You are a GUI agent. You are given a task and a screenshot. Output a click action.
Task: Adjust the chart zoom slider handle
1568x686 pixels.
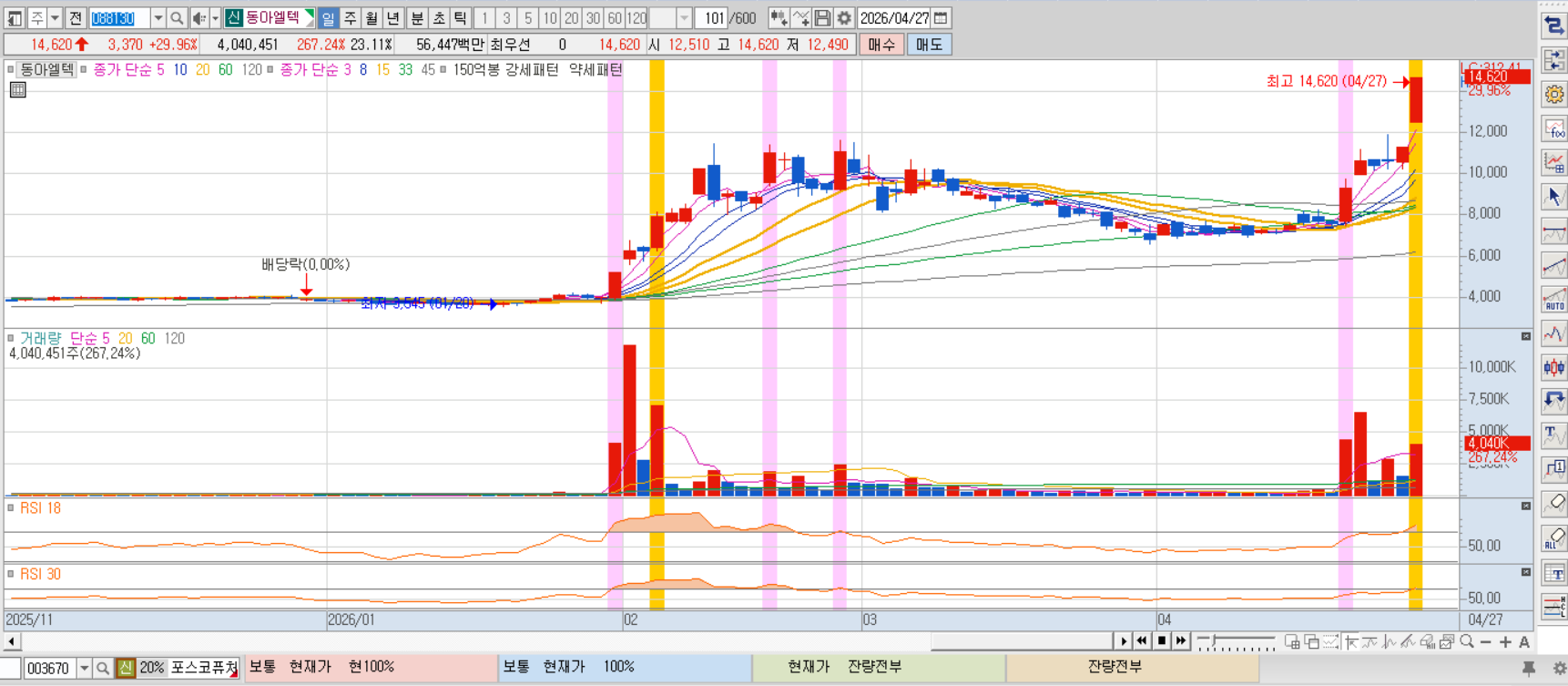tap(1214, 642)
